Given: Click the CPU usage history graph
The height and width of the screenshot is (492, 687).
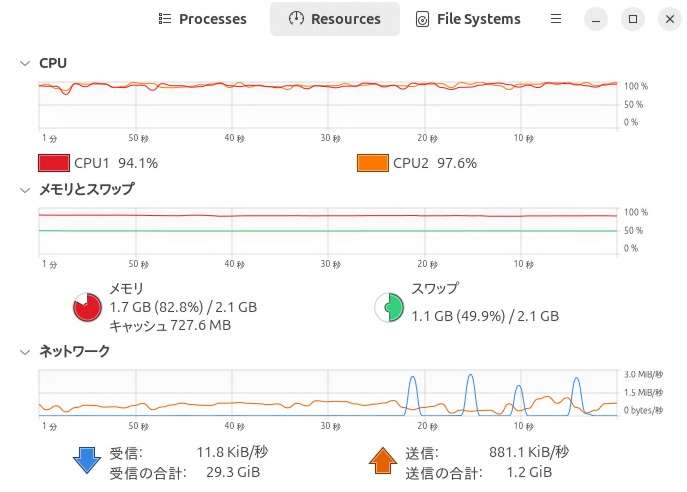Looking at the screenshot, I should click(328, 105).
